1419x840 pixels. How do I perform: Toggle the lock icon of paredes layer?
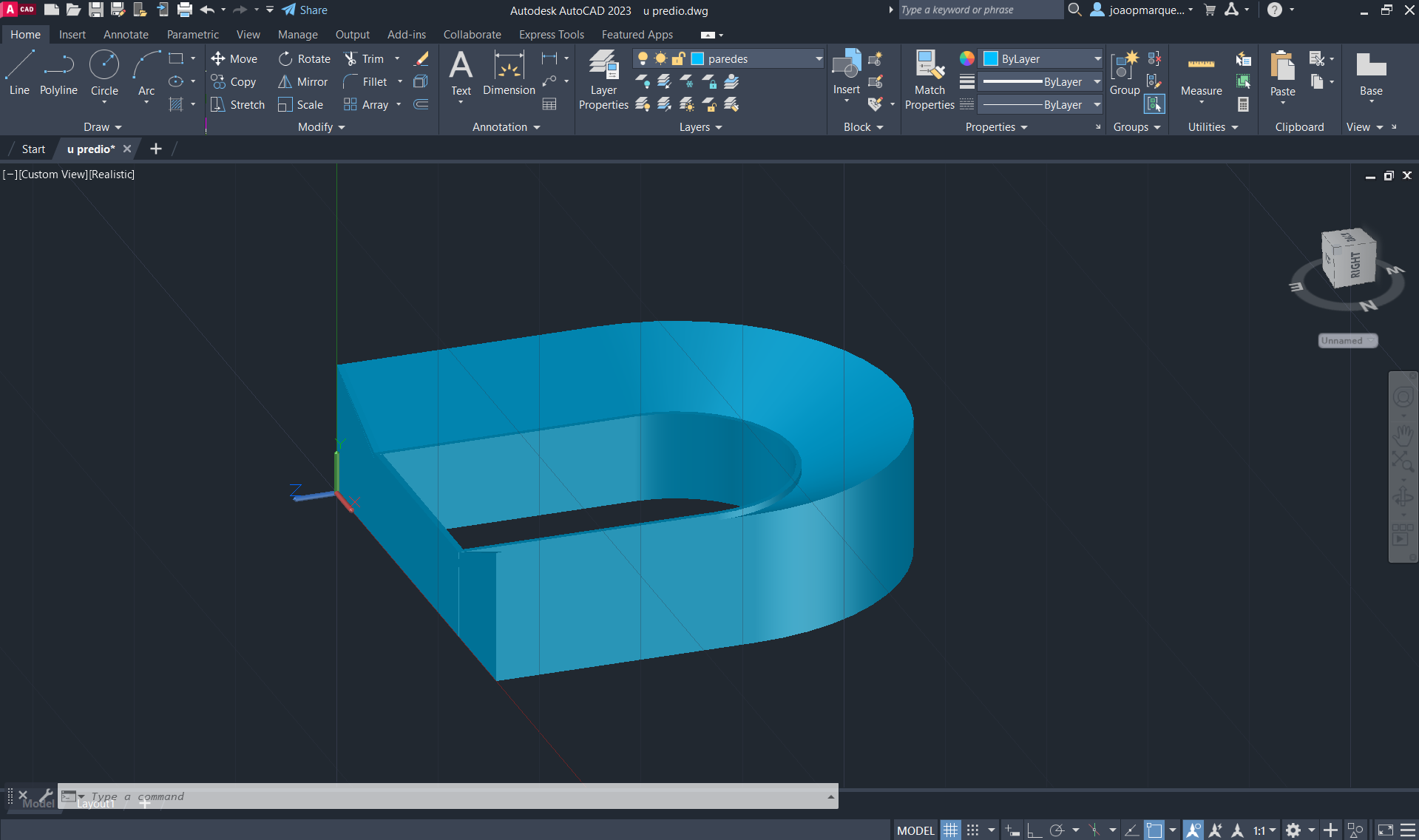pyautogui.click(x=678, y=58)
